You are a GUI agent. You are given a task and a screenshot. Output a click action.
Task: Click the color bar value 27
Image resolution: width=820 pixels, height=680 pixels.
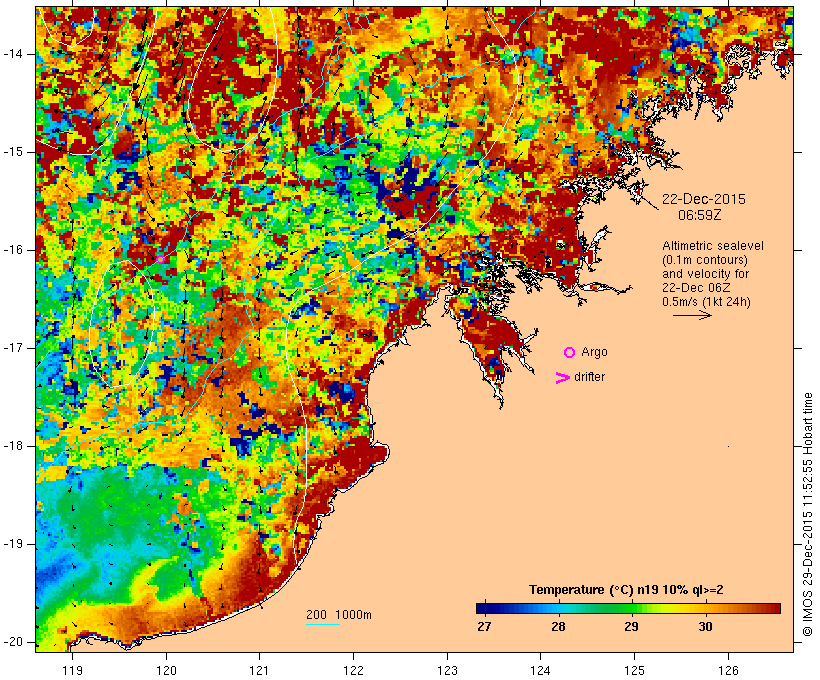pos(484,626)
